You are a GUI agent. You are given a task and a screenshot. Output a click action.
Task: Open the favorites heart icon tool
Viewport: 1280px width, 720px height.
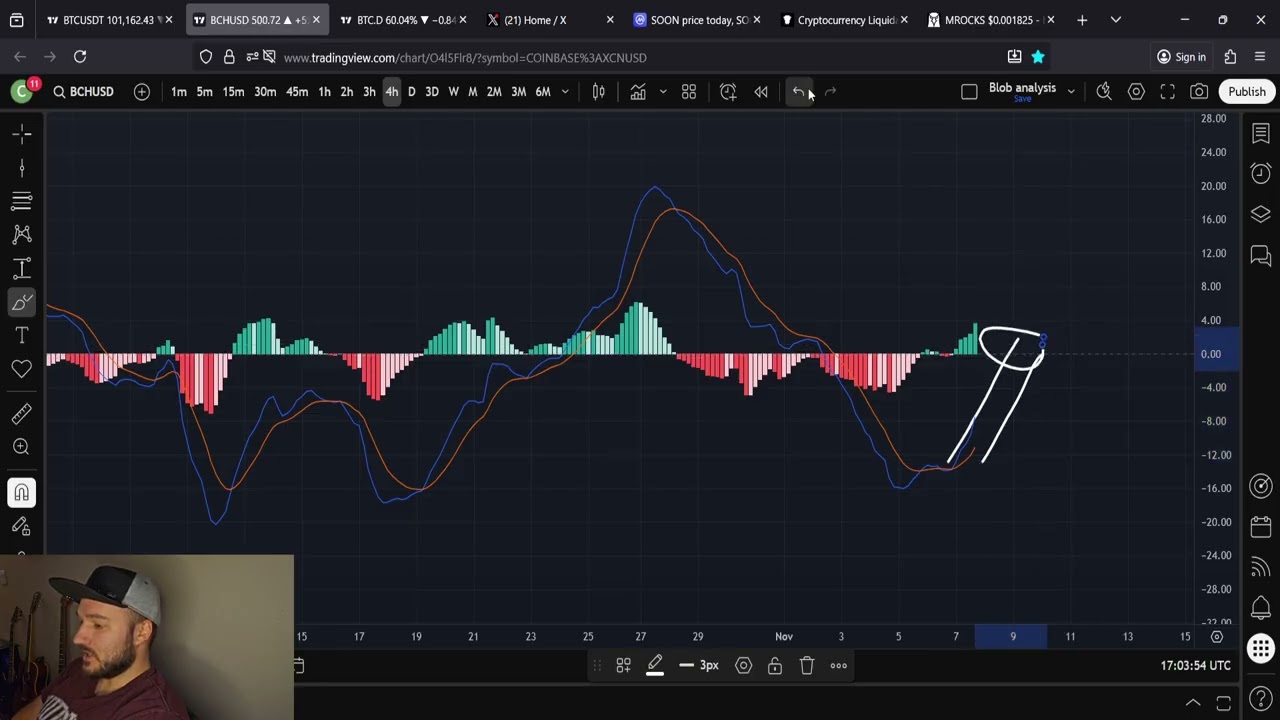[22, 369]
